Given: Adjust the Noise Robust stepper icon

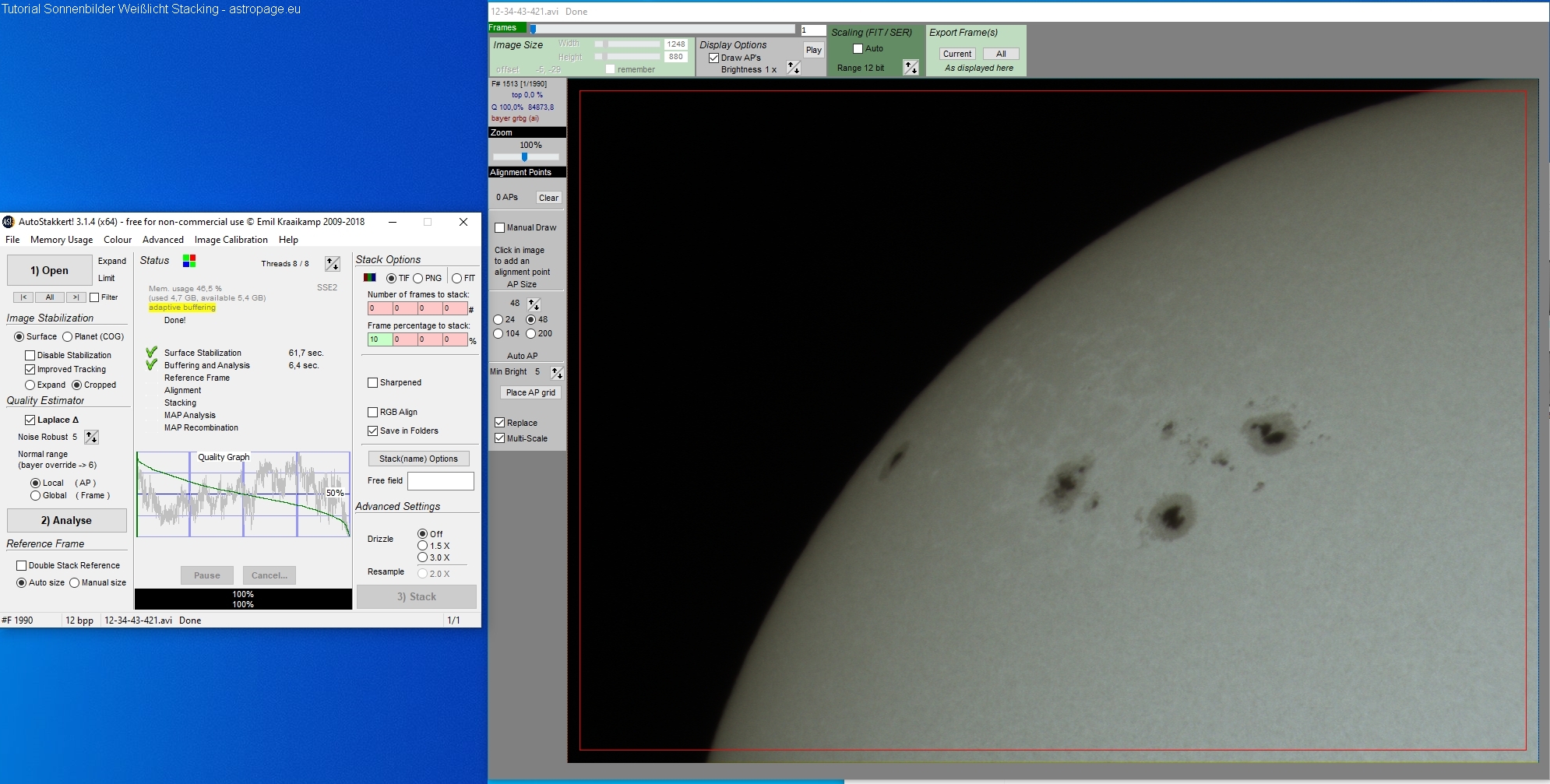Looking at the screenshot, I should [x=91, y=437].
